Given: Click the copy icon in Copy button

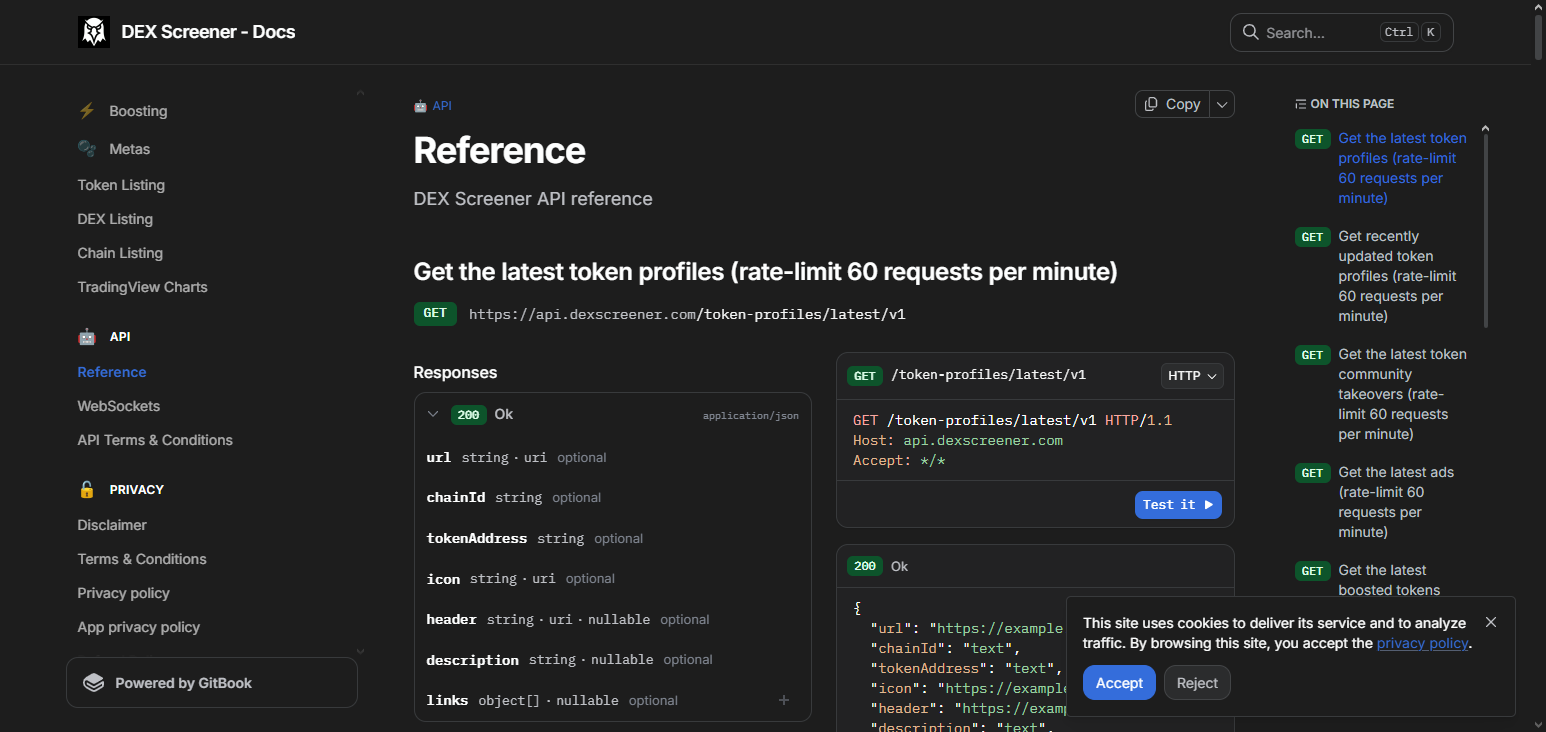Looking at the screenshot, I should click(1151, 104).
